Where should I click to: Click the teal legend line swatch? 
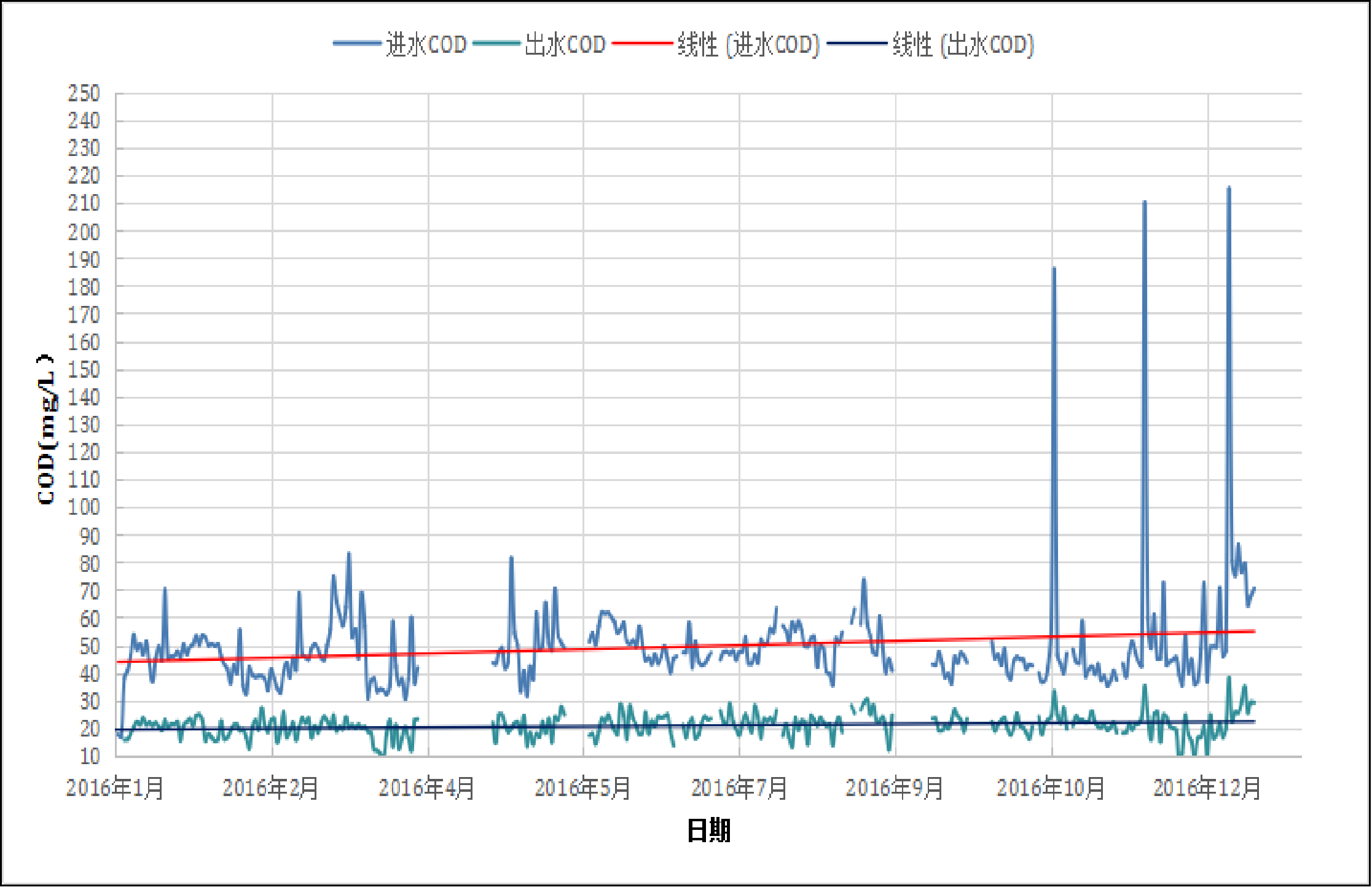496,44
